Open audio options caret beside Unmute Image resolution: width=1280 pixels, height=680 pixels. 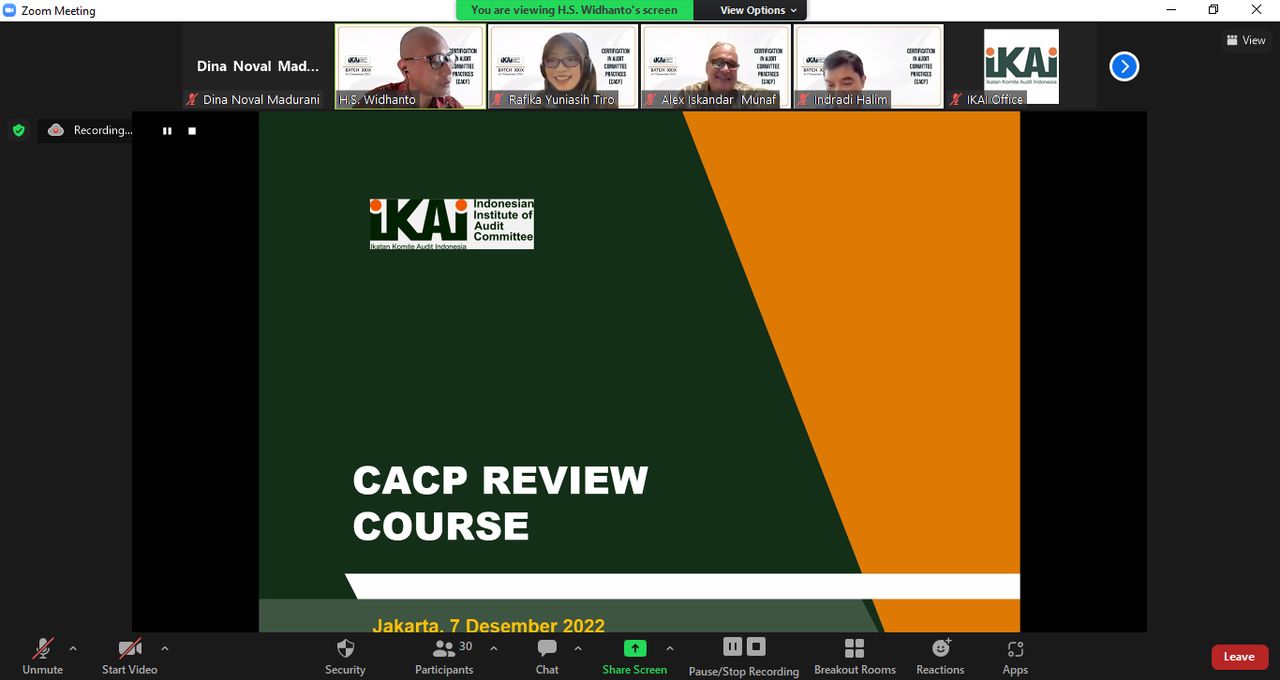(x=73, y=649)
